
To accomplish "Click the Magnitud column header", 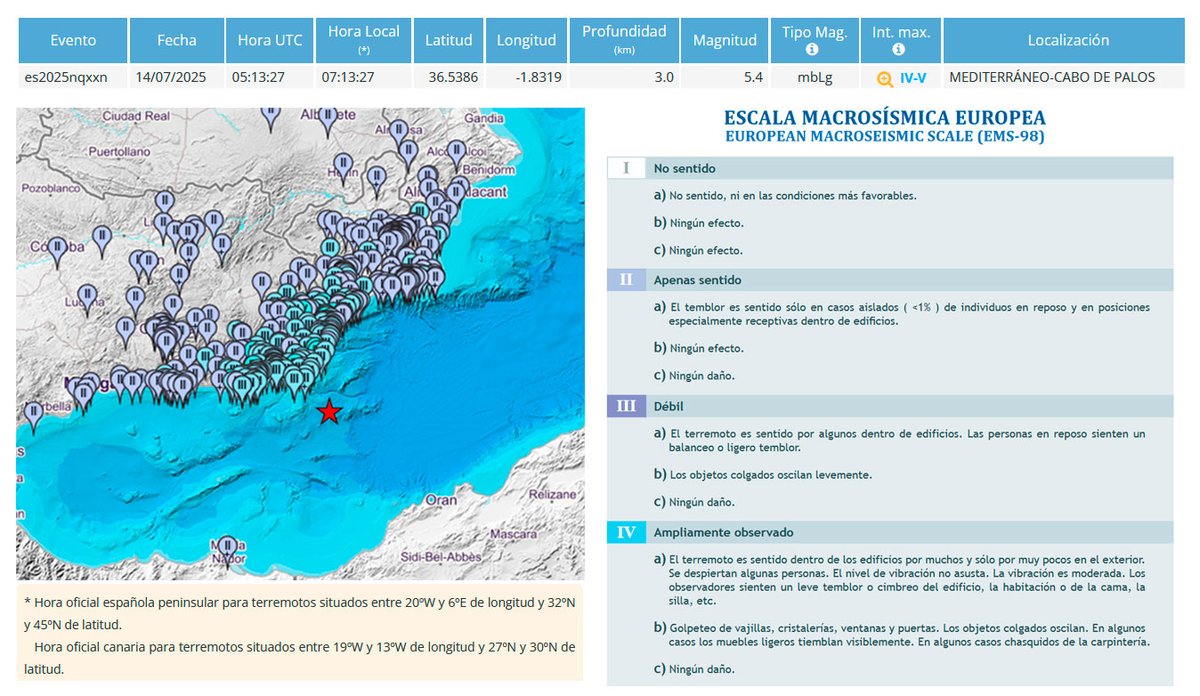I will (x=725, y=40).
